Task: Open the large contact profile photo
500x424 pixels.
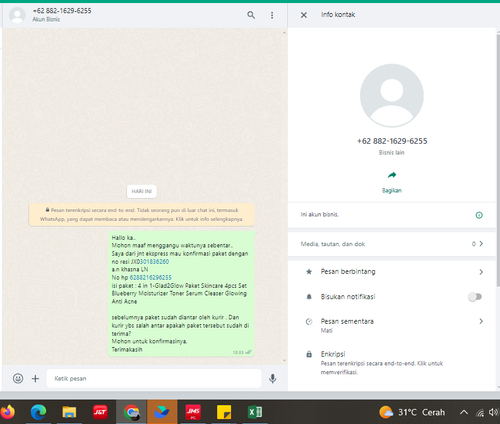Action: 392,95
